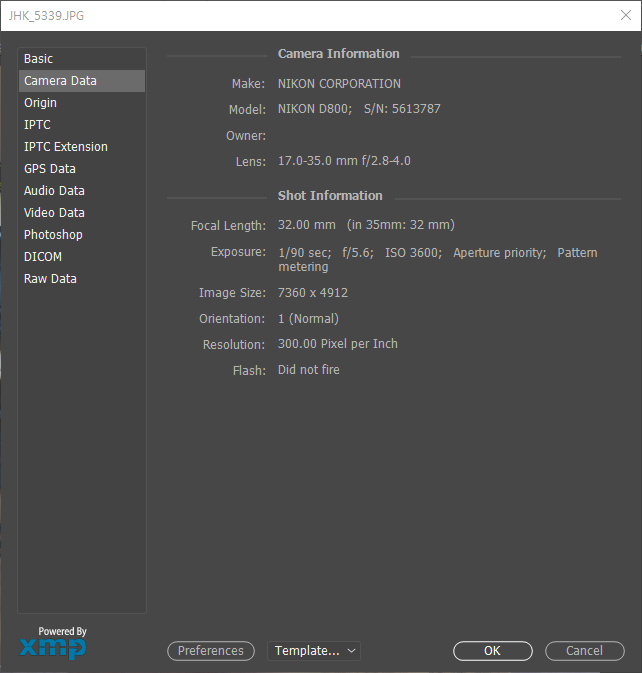Cancel the file info dialog
The image size is (642, 673).
click(x=584, y=651)
